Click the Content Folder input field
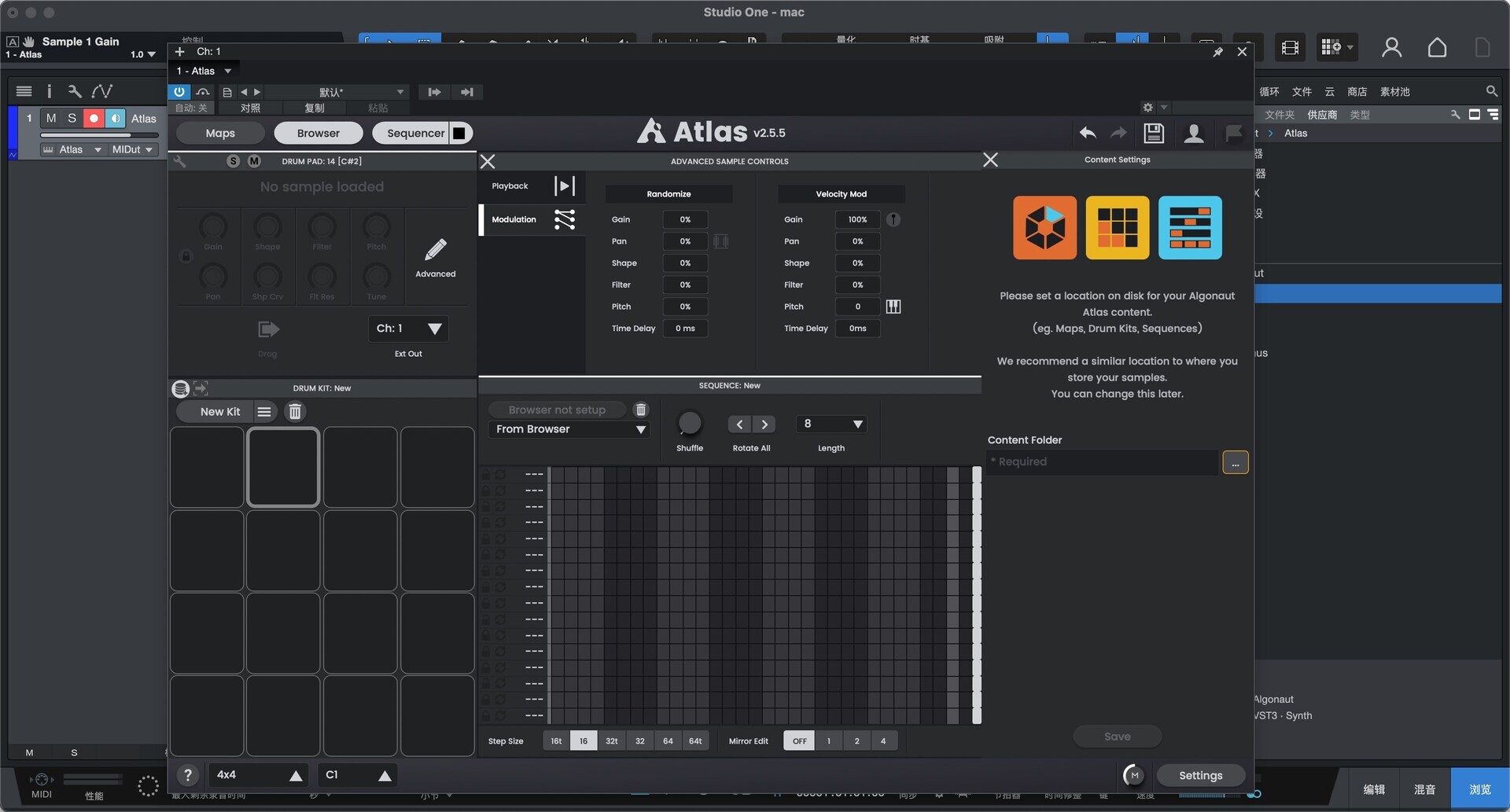 (1102, 462)
